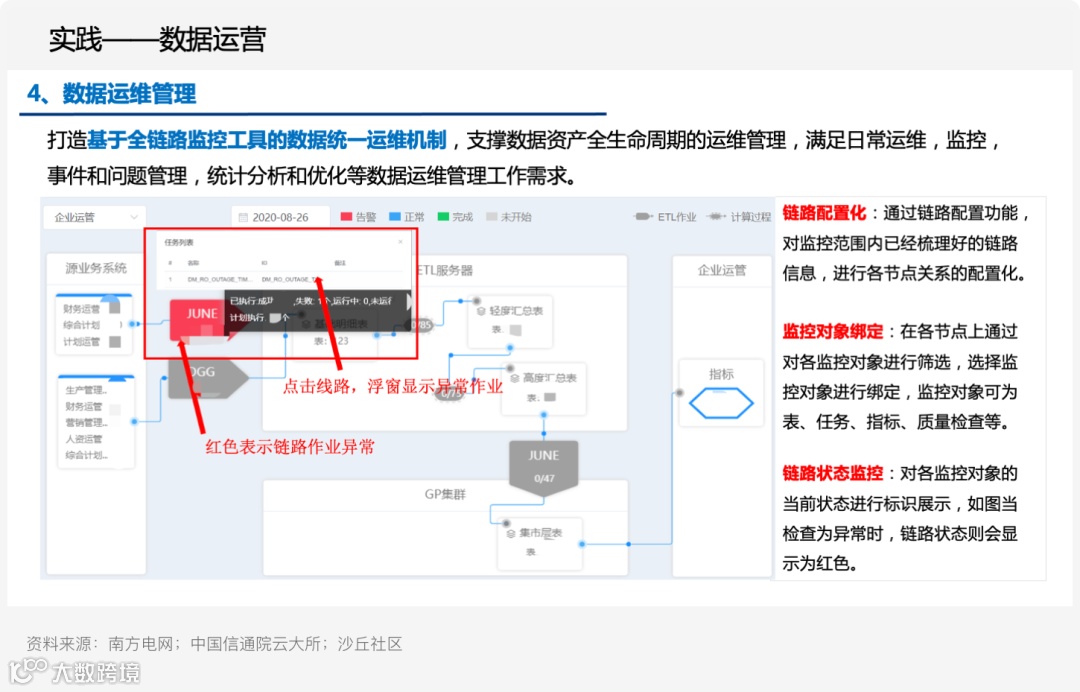This screenshot has width=1080, height=692.
Task: Open the 轻度汇总表 table node
Action: pyautogui.click(x=510, y=321)
